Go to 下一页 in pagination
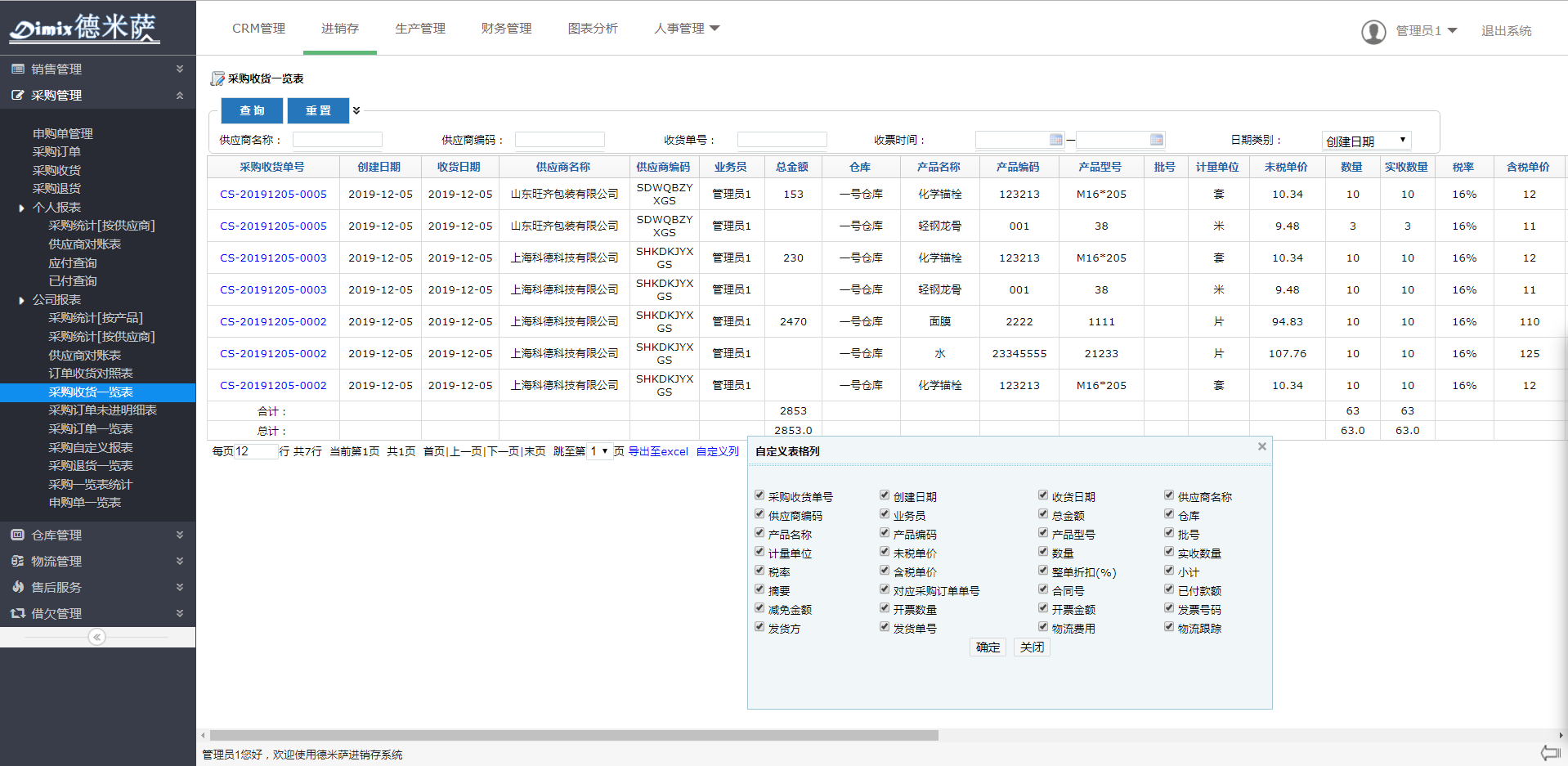This screenshot has width=1568, height=766. [x=504, y=451]
